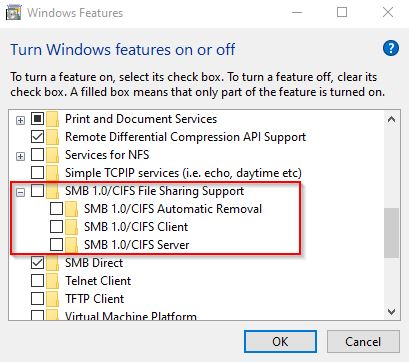Enable the Telnet Client checkbox

[37, 281]
